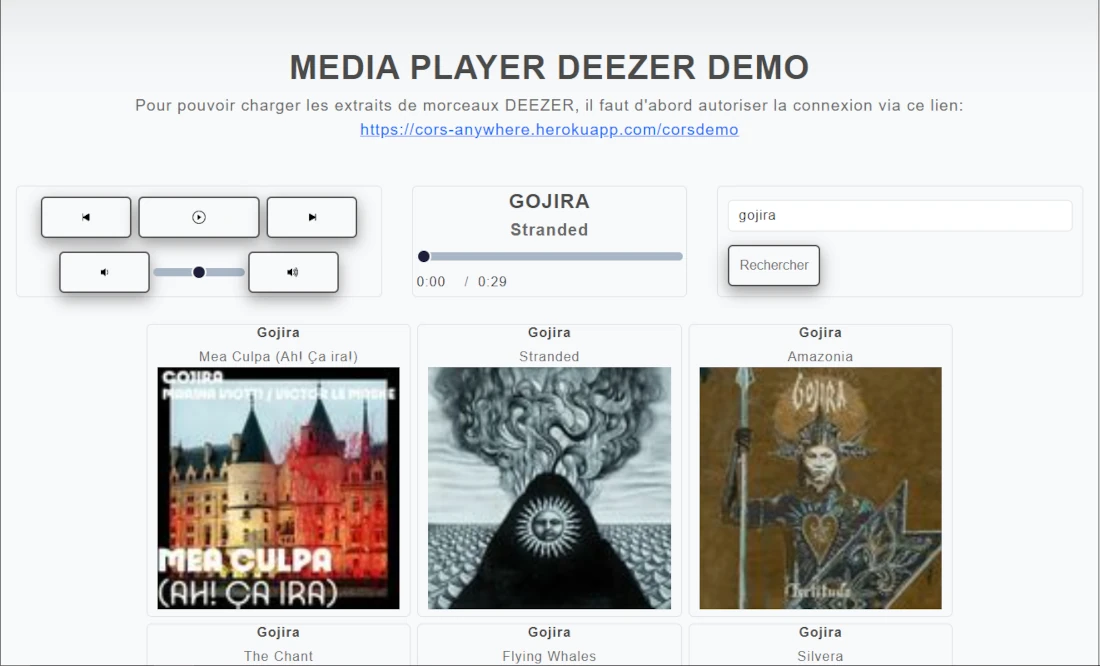
Task: Click the search field containing gojira
Action: [x=900, y=215]
